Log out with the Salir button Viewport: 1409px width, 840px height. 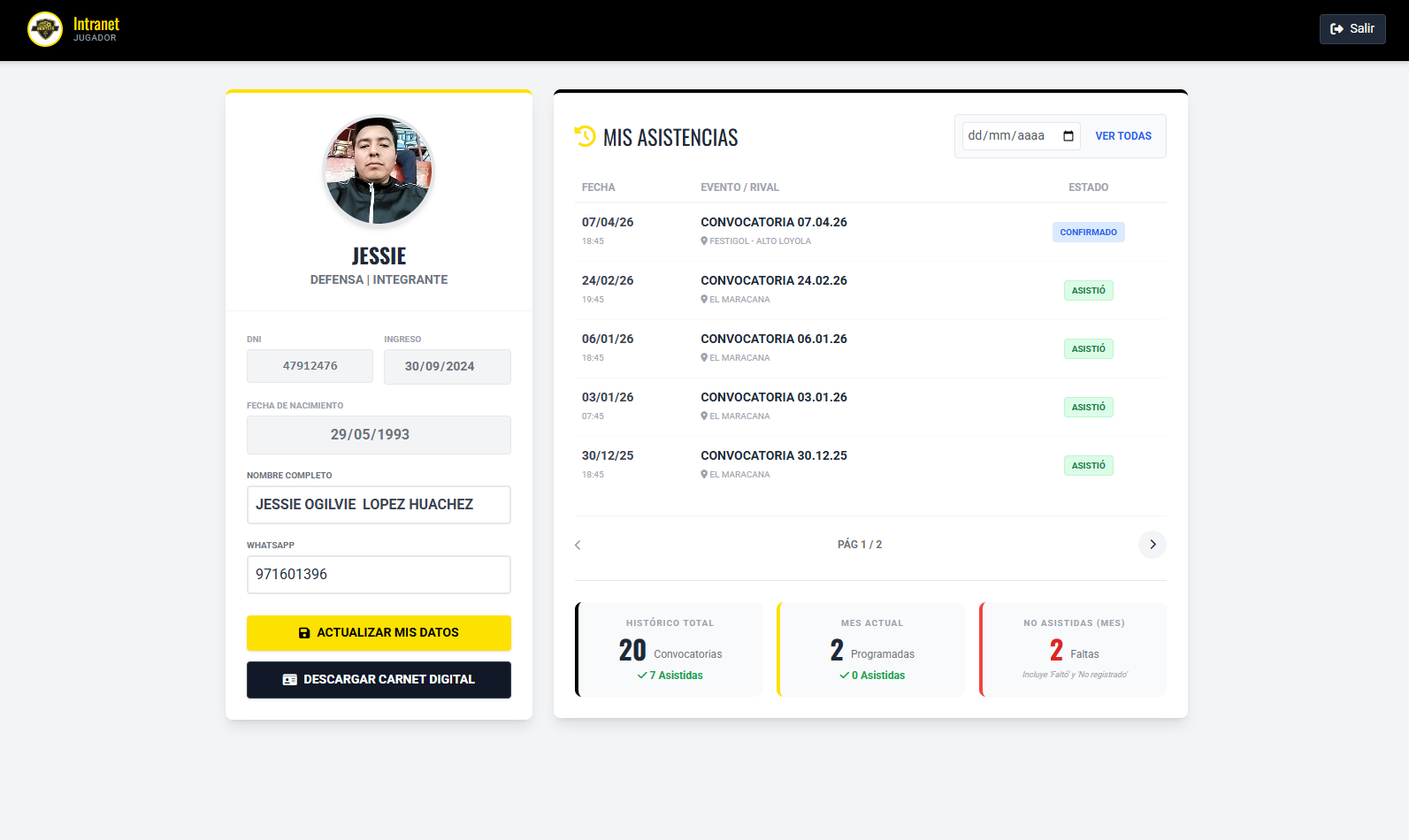coord(1352,29)
